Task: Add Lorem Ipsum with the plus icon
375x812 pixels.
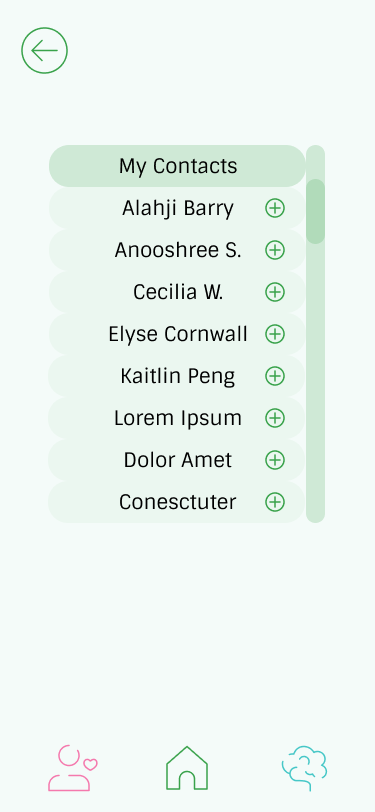Action: coord(275,418)
